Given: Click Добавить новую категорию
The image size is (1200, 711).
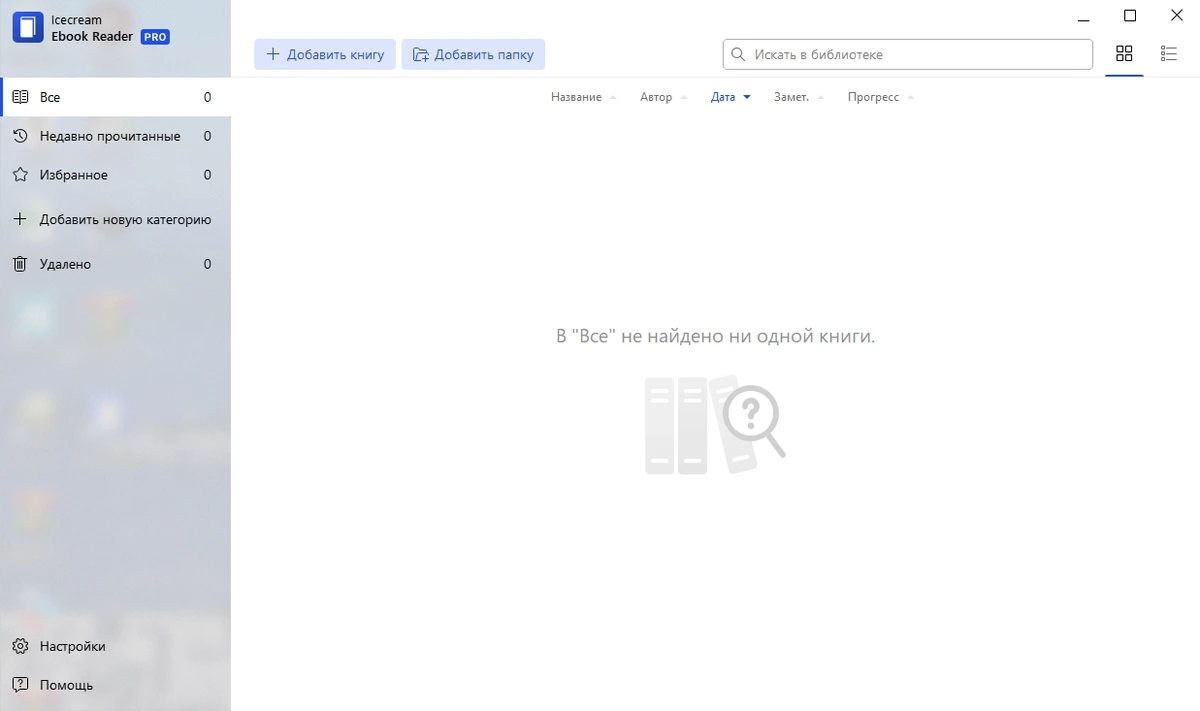Looking at the screenshot, I should 115,219.
